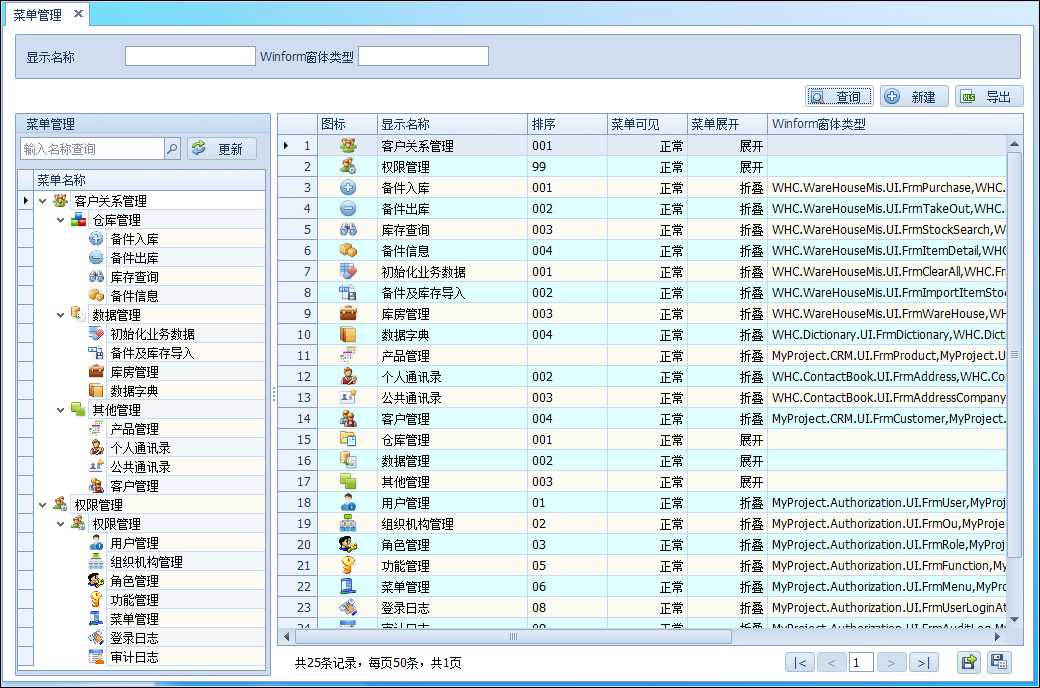Select 库存查询 binoculars icon in tree
Screen dimensions: 1040x688
96,277
